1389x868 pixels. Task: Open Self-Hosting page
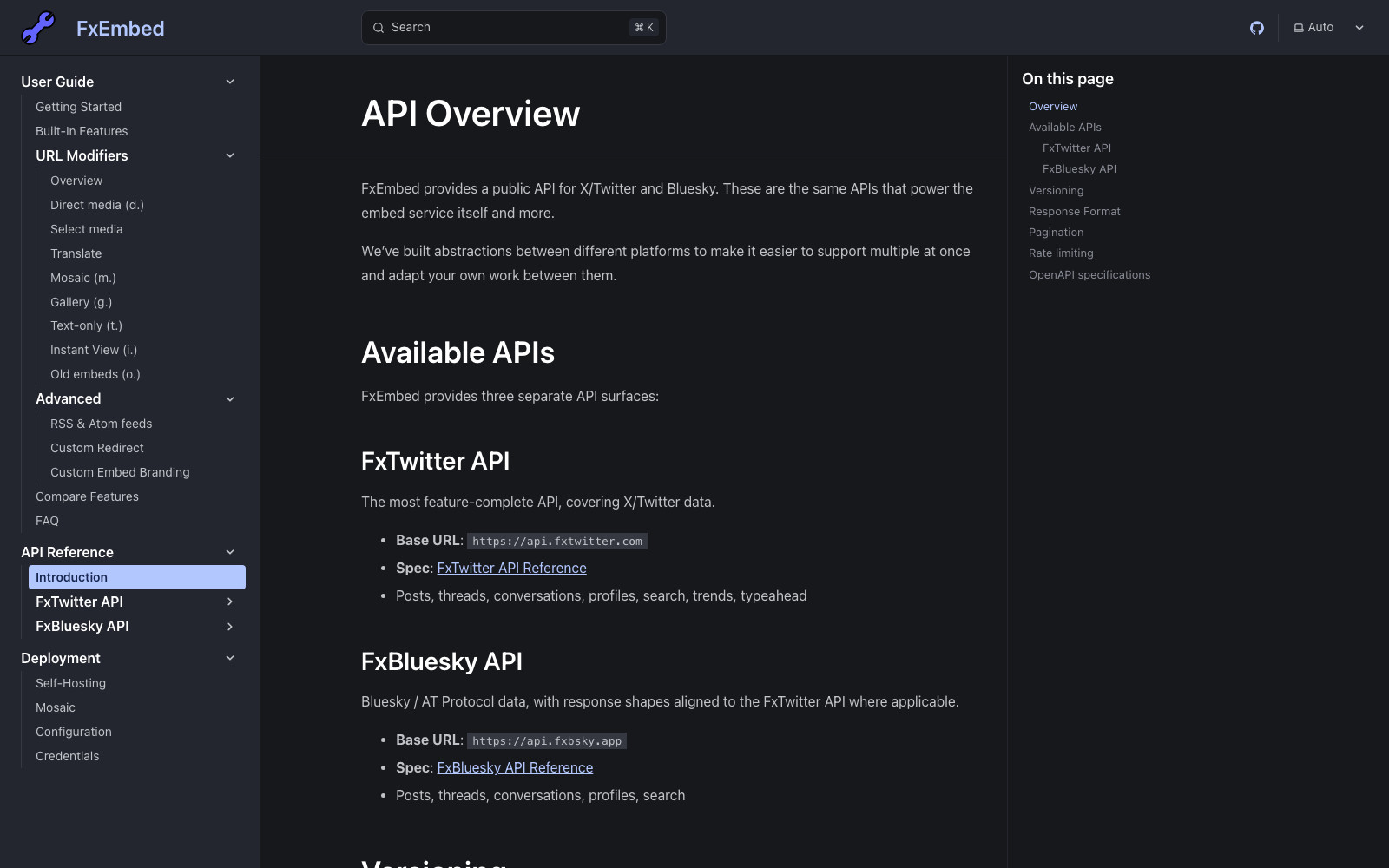[x=71, y=683]
